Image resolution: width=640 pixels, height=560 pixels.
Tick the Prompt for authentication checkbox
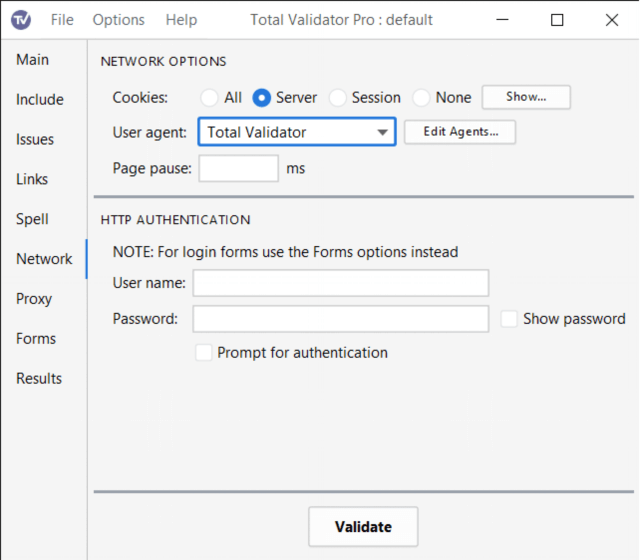[204, 352]
